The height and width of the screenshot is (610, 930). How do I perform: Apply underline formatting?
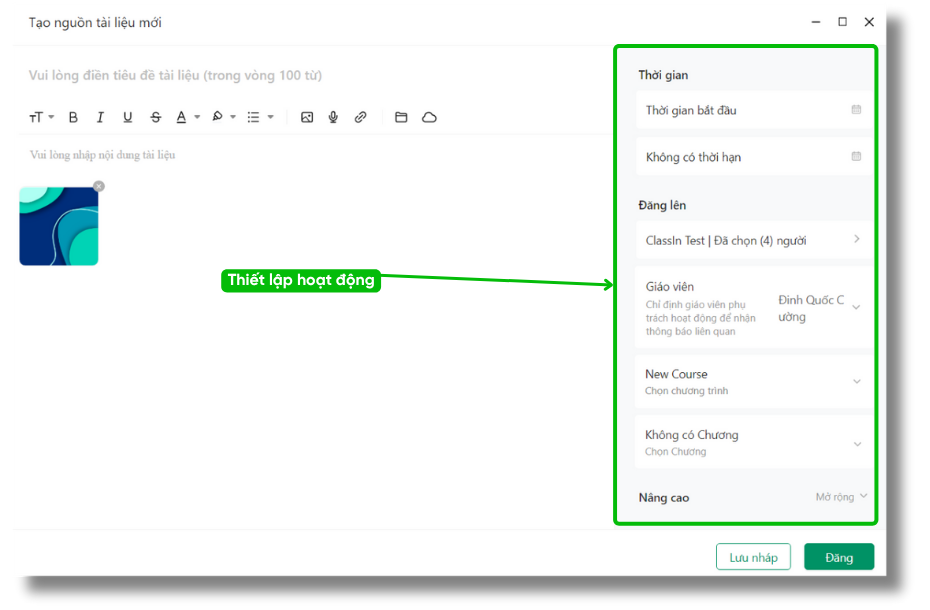click(x=127, y=118)
